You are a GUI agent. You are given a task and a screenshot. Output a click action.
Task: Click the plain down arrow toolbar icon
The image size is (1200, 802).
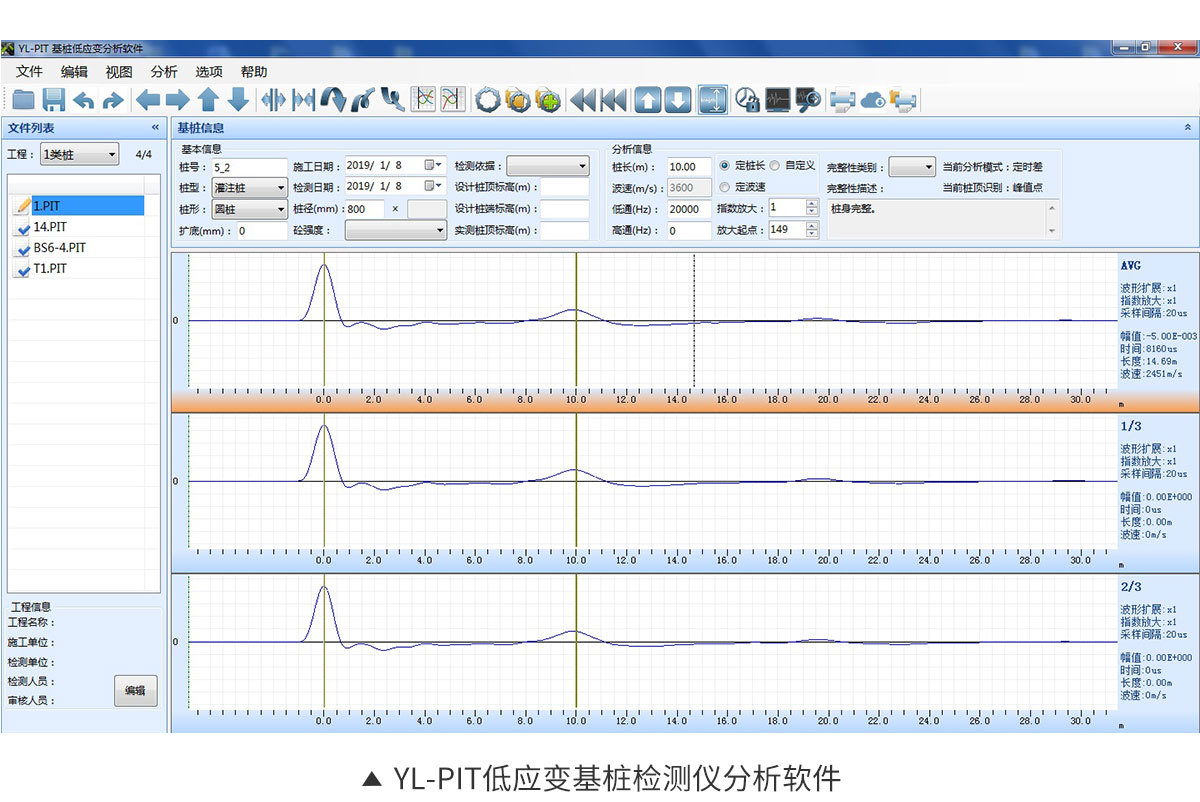click(238, 99)
